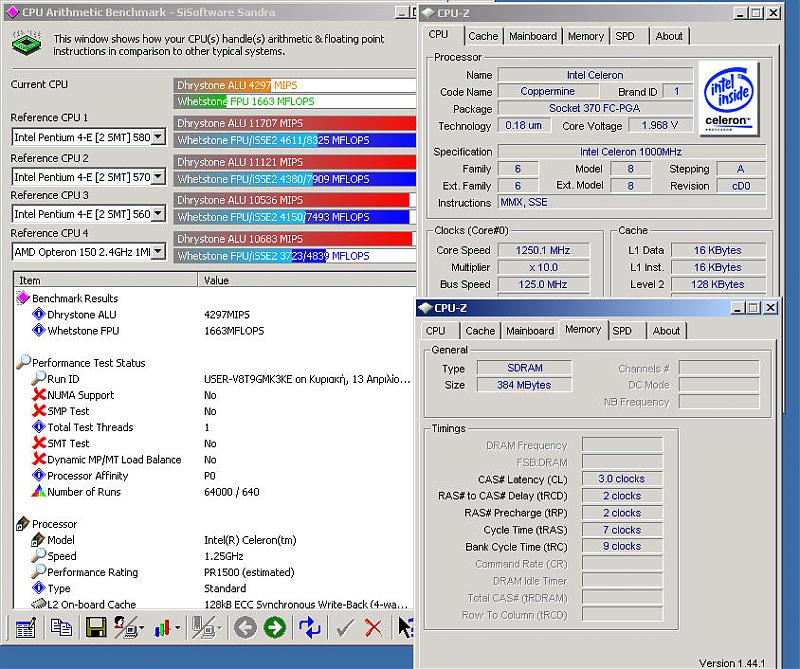Screen dimensions: 800x669
Task: Click the CAS# Latency value 3.0 clocks
Action: [622, 479]
